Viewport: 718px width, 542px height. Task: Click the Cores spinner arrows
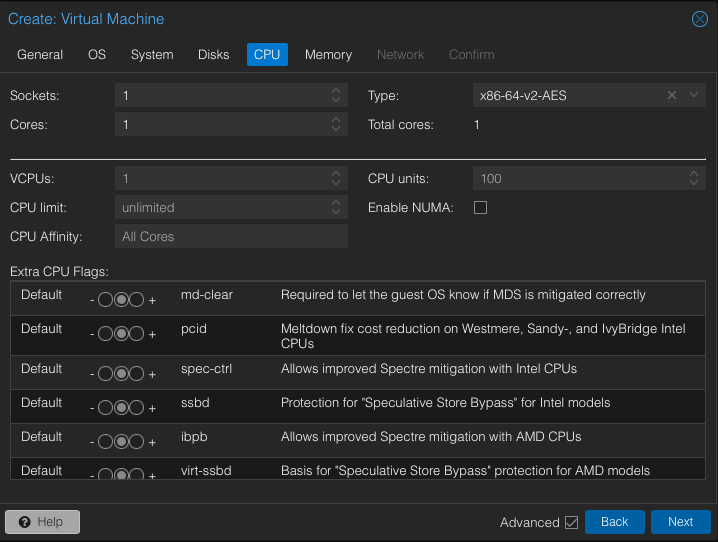(x=336, y=125)
